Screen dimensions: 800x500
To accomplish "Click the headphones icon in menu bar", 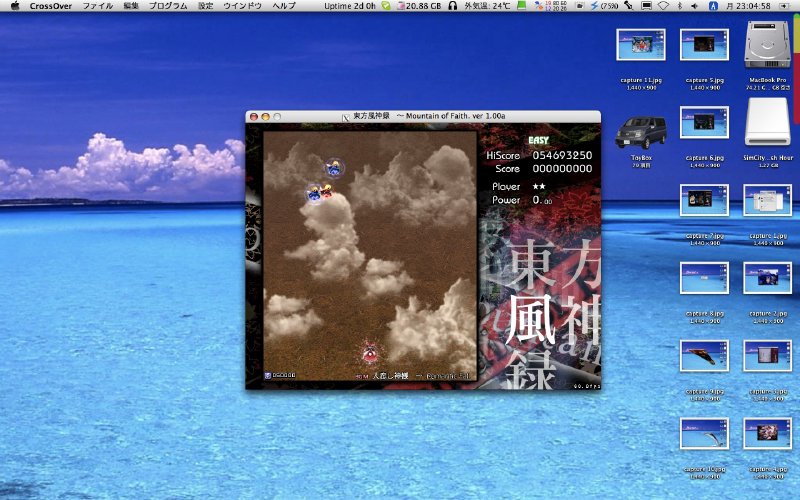I will click(452, 6).
